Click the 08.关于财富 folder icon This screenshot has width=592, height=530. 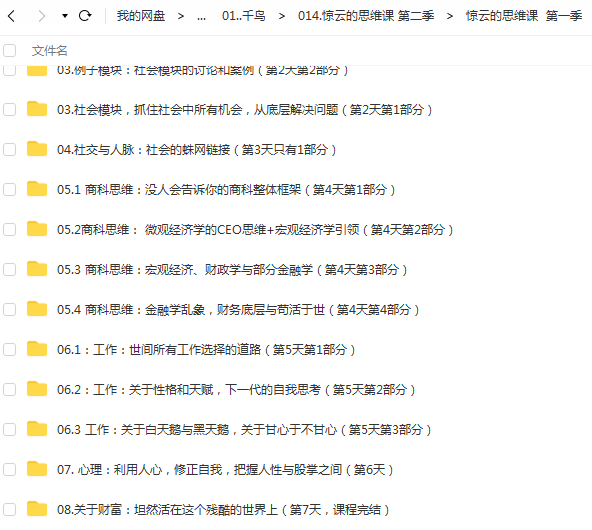(37, 509)
